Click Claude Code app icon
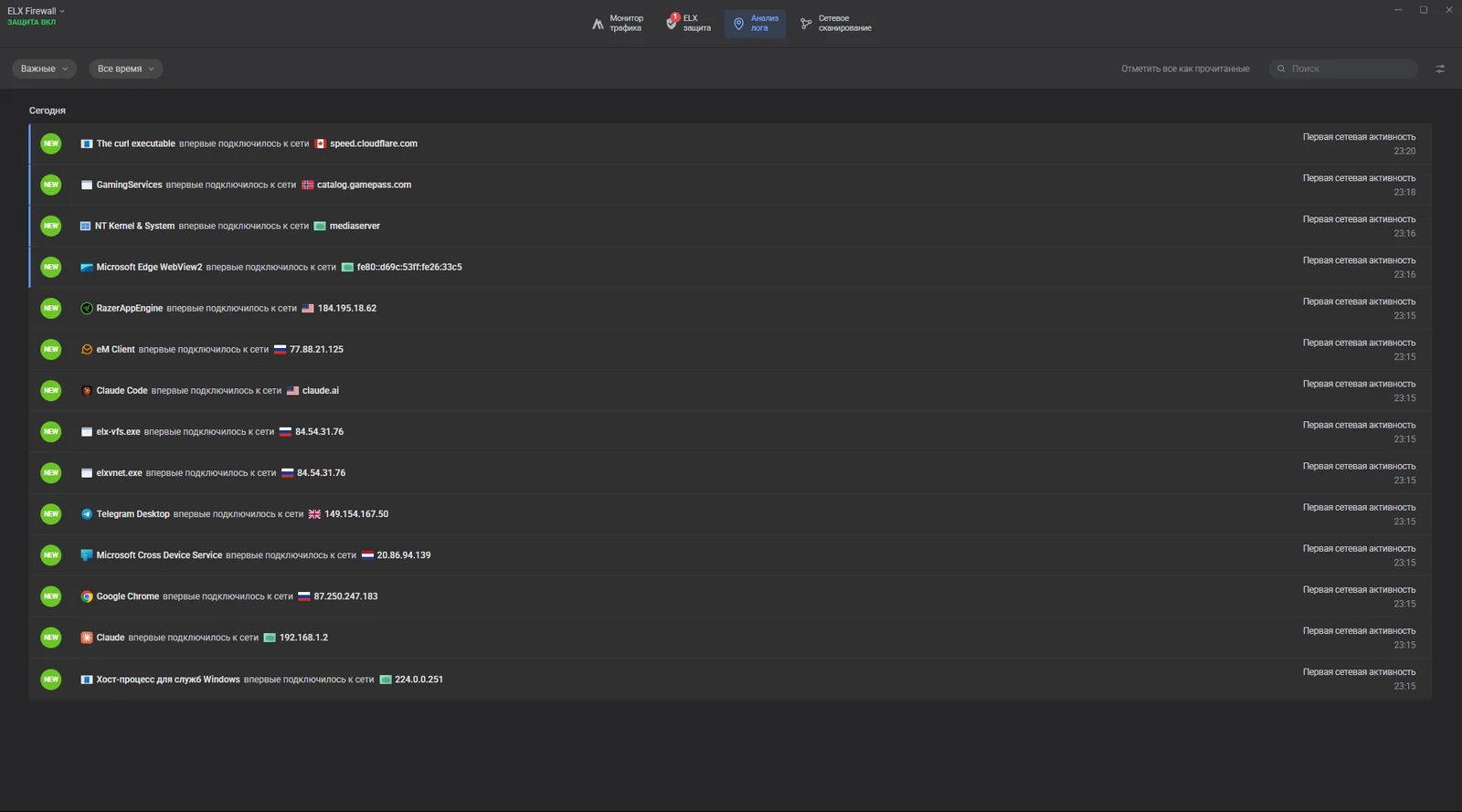 point(87,390)
